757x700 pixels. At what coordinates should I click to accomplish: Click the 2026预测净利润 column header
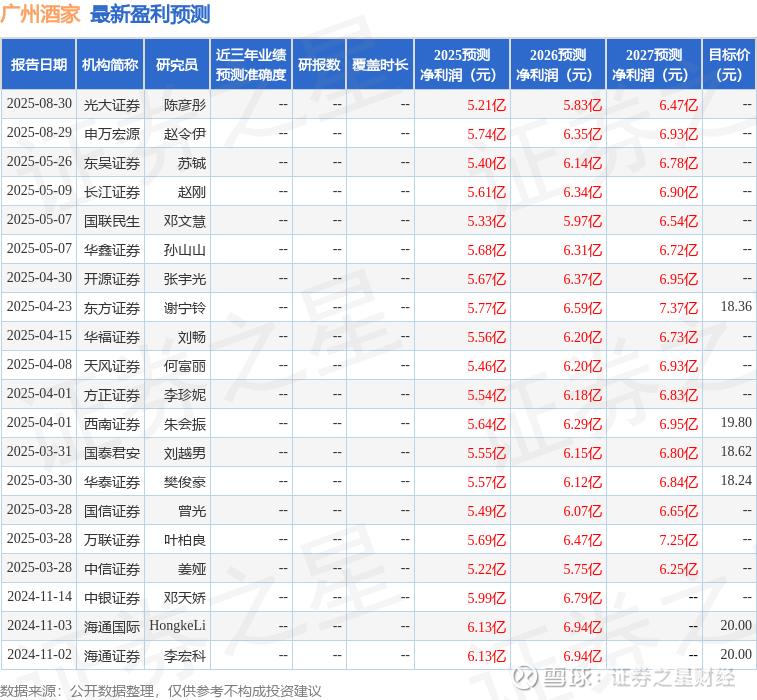point(558,65)
